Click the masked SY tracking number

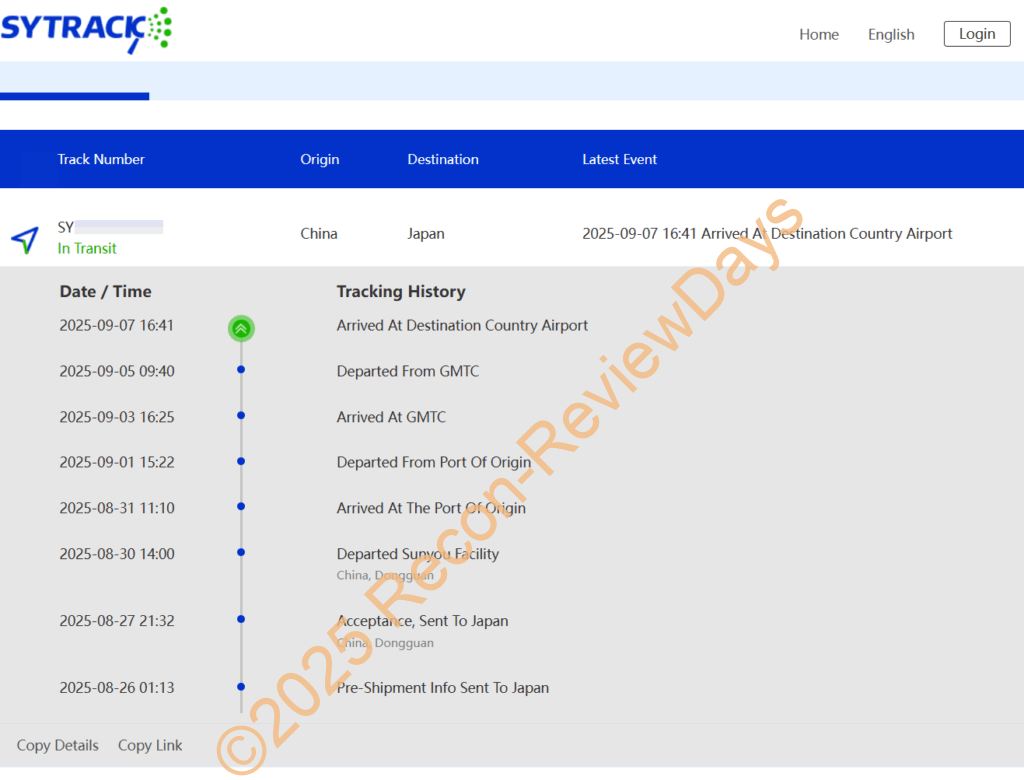coord(110,227)
